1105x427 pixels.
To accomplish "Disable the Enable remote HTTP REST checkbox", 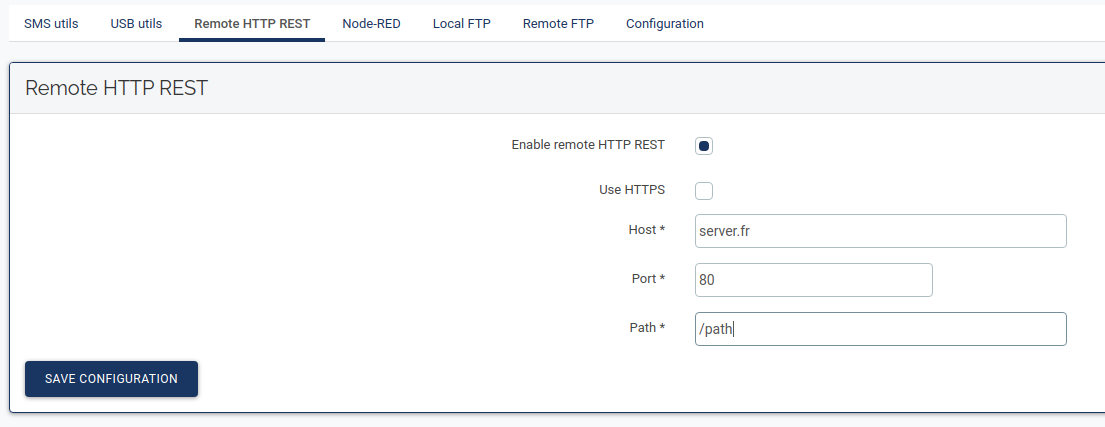I will pyautogui.click(x=704, y=146).
